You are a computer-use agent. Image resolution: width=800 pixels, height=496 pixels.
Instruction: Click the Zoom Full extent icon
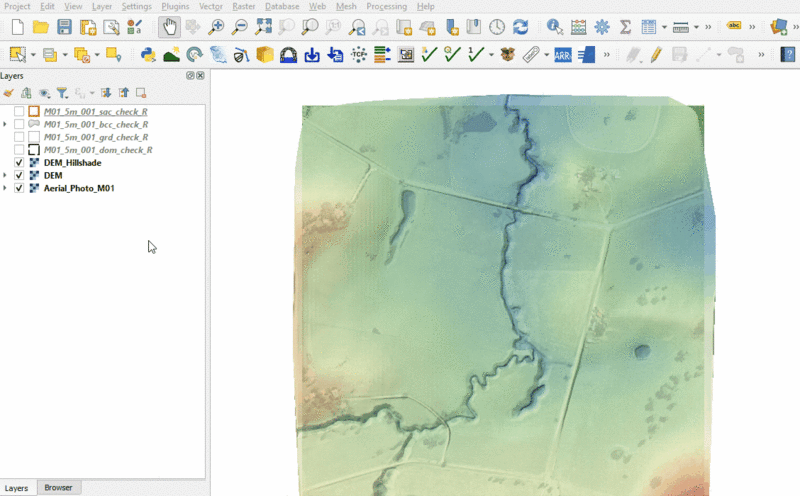[x=263, y=27]
